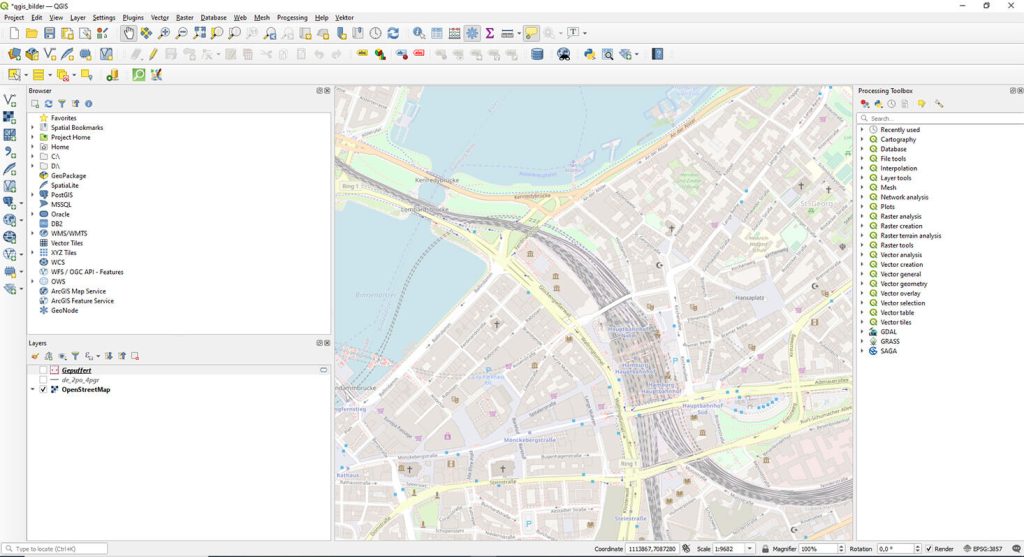Screen dimensions: 1024x557
Task: Click the EPSG:3857 CRS button
Action: point(988,549)
